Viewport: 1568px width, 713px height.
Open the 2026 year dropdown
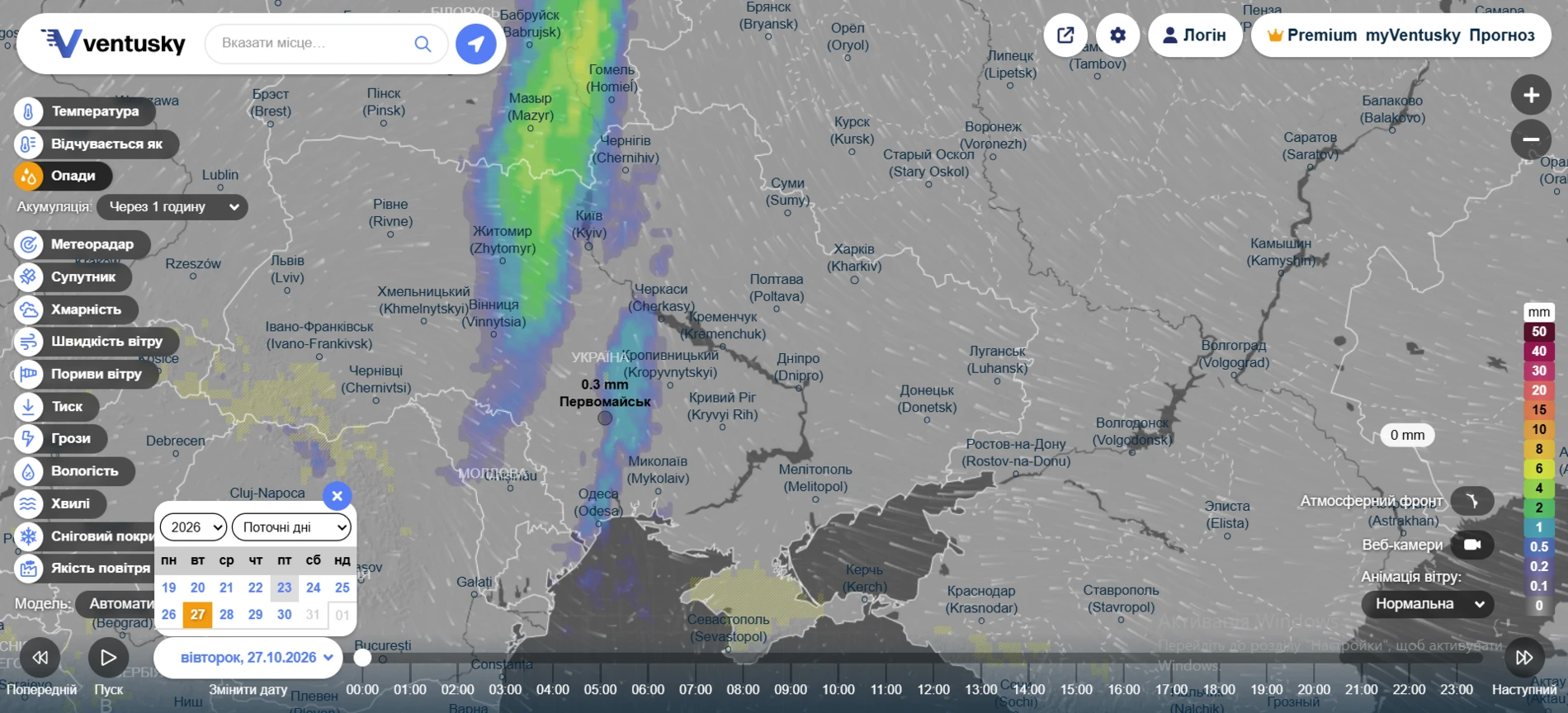tap(193, 527)
